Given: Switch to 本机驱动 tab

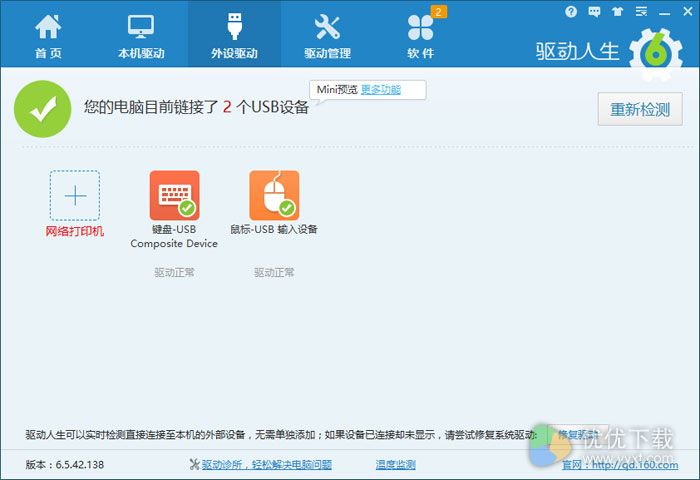Looking at the screenshot, I should 141,37.
